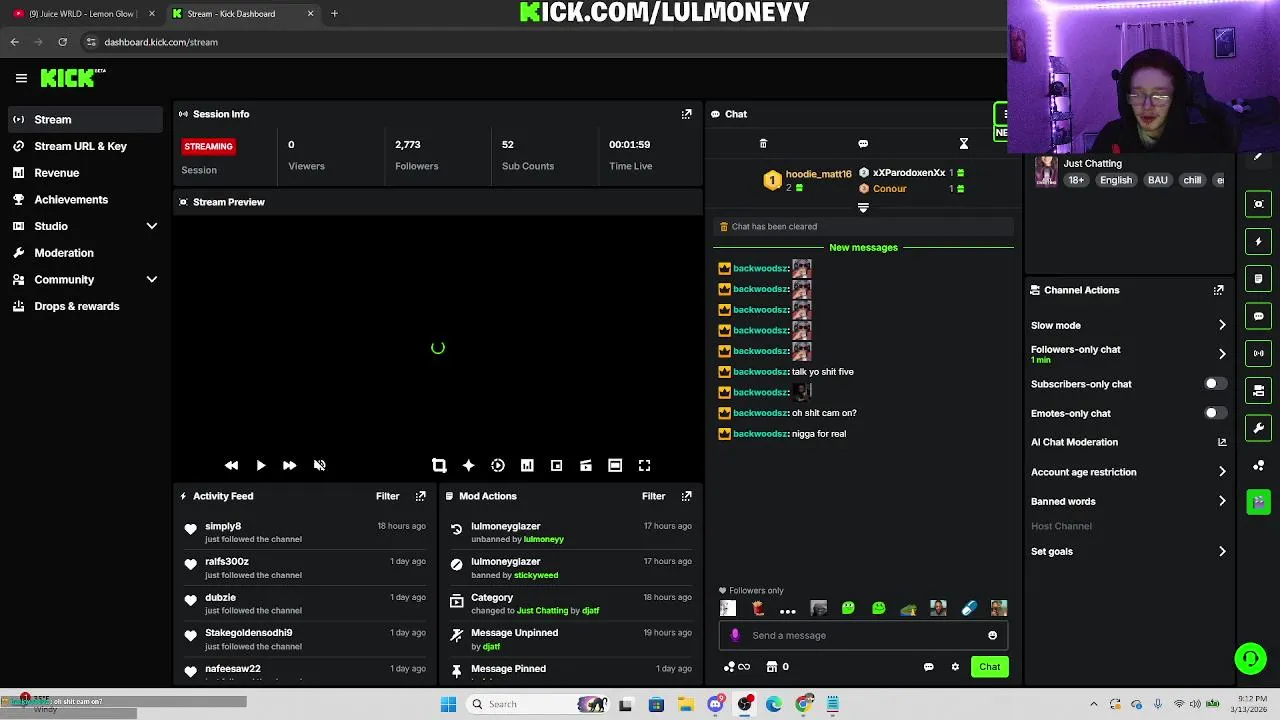Screen dimensions: 1280x720
Task: Click the stickyweed moderator name
Action: (536, 576)
